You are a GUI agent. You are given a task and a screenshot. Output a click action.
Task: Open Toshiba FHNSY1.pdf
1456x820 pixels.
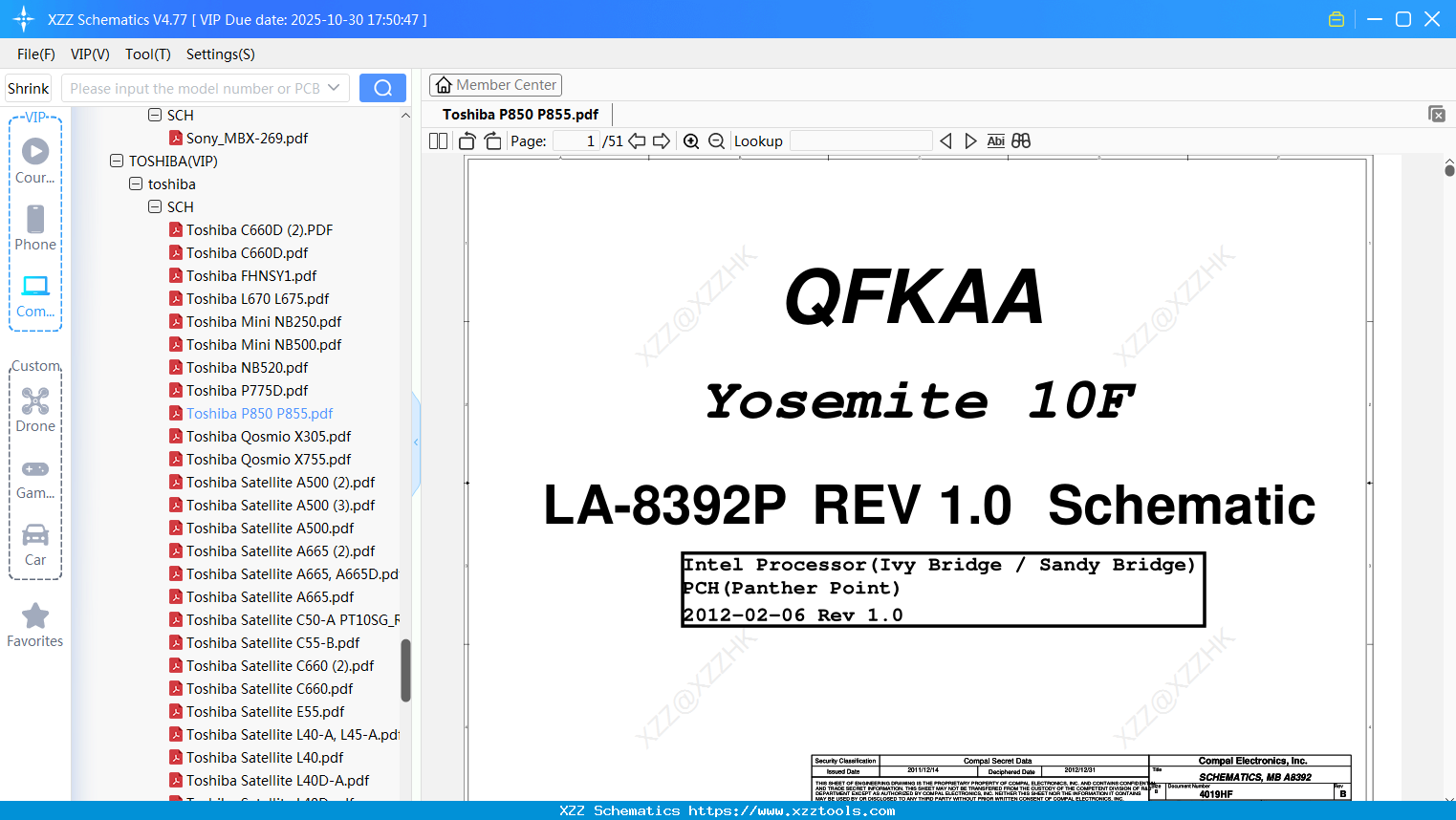coord(251,276)
